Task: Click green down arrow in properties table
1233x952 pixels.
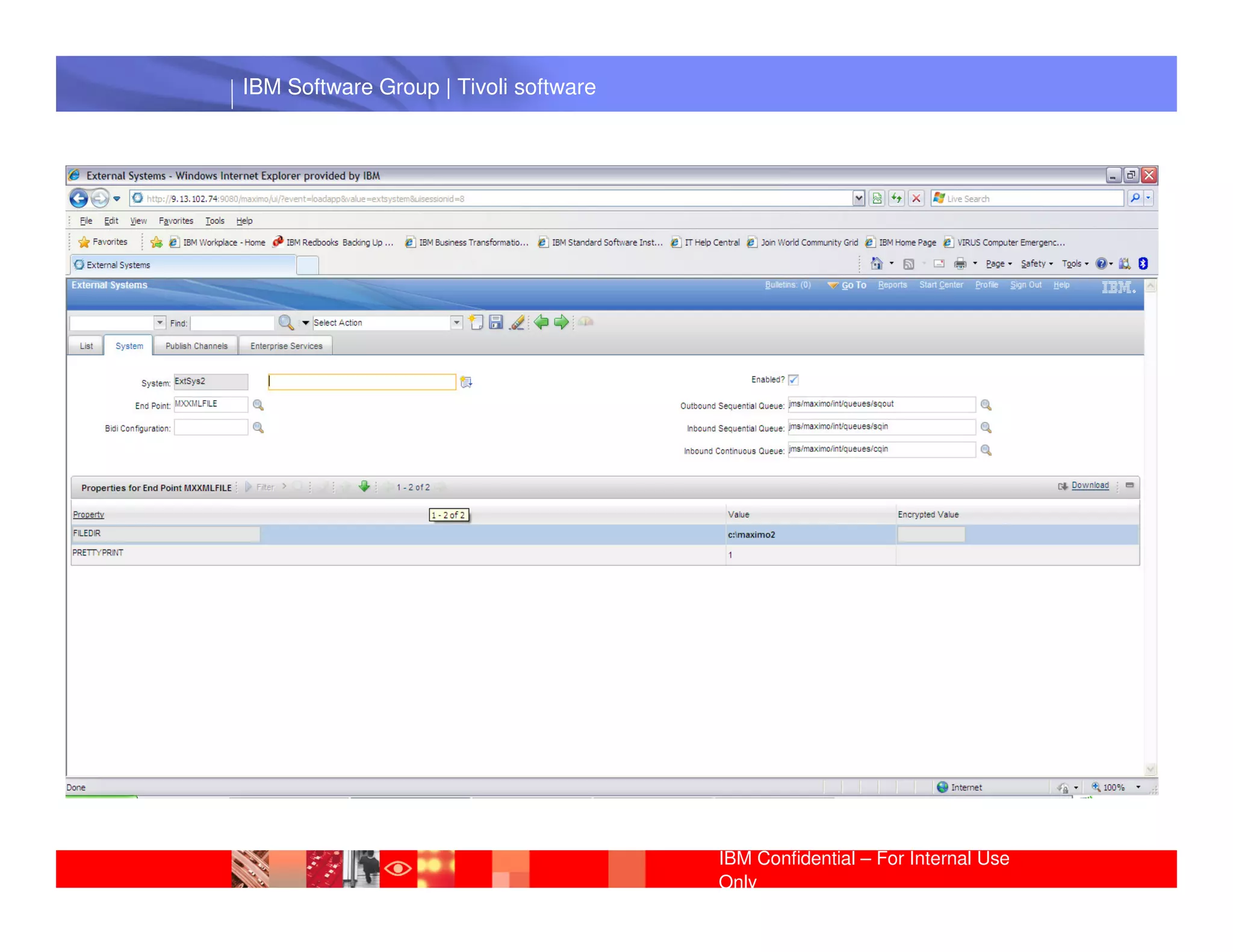Action: tap(364, 486)
